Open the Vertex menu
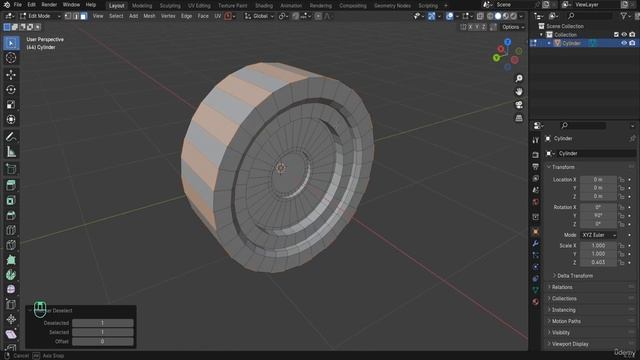640x360 pixels. click(x=168, y=16)
